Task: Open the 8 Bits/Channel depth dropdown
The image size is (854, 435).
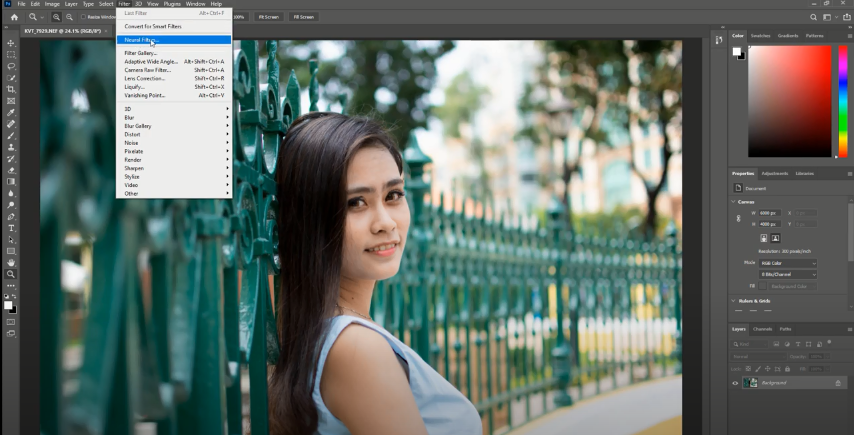Action: 788,274
